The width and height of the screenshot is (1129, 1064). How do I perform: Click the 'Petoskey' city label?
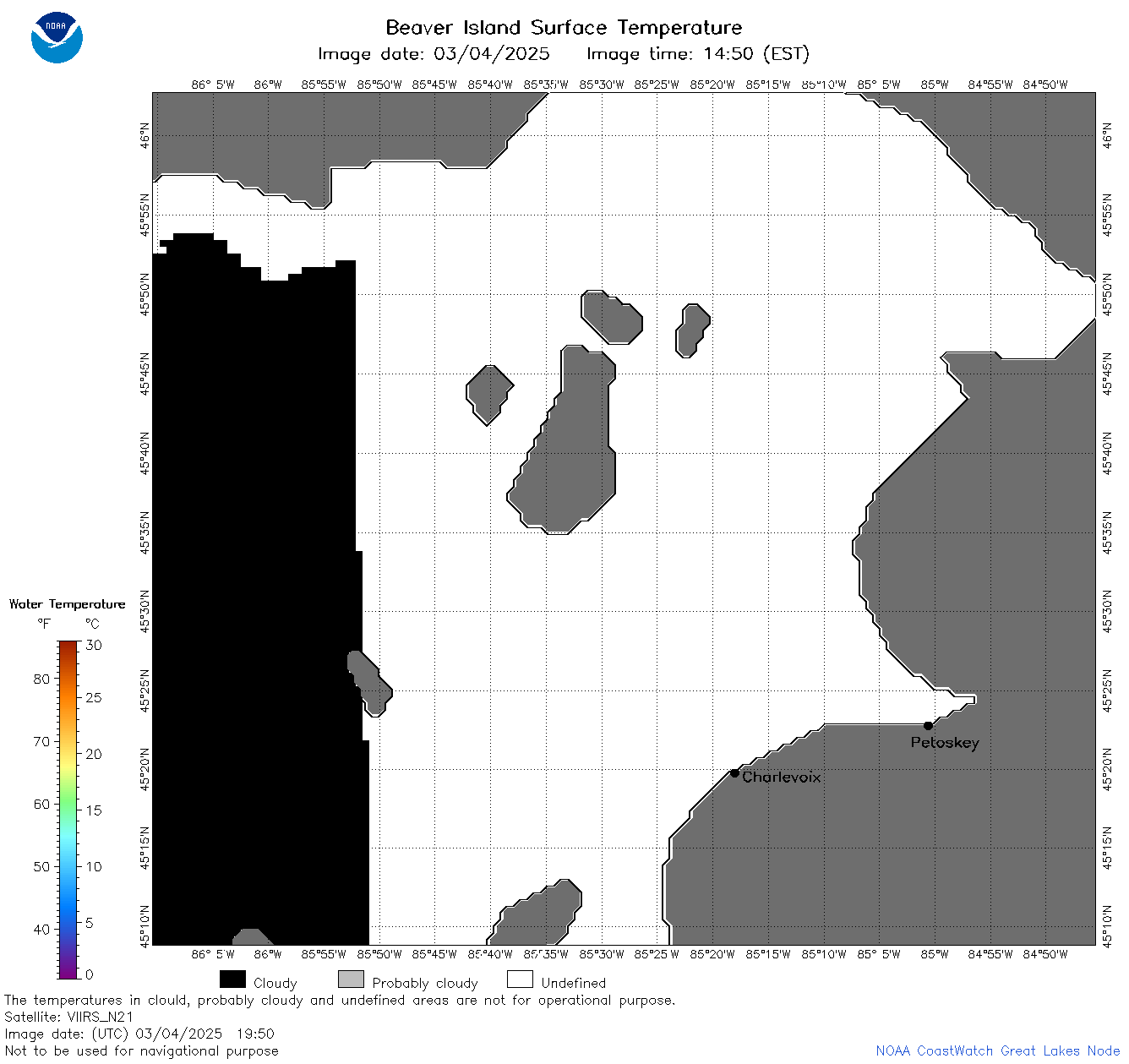(x=945, y=743)
